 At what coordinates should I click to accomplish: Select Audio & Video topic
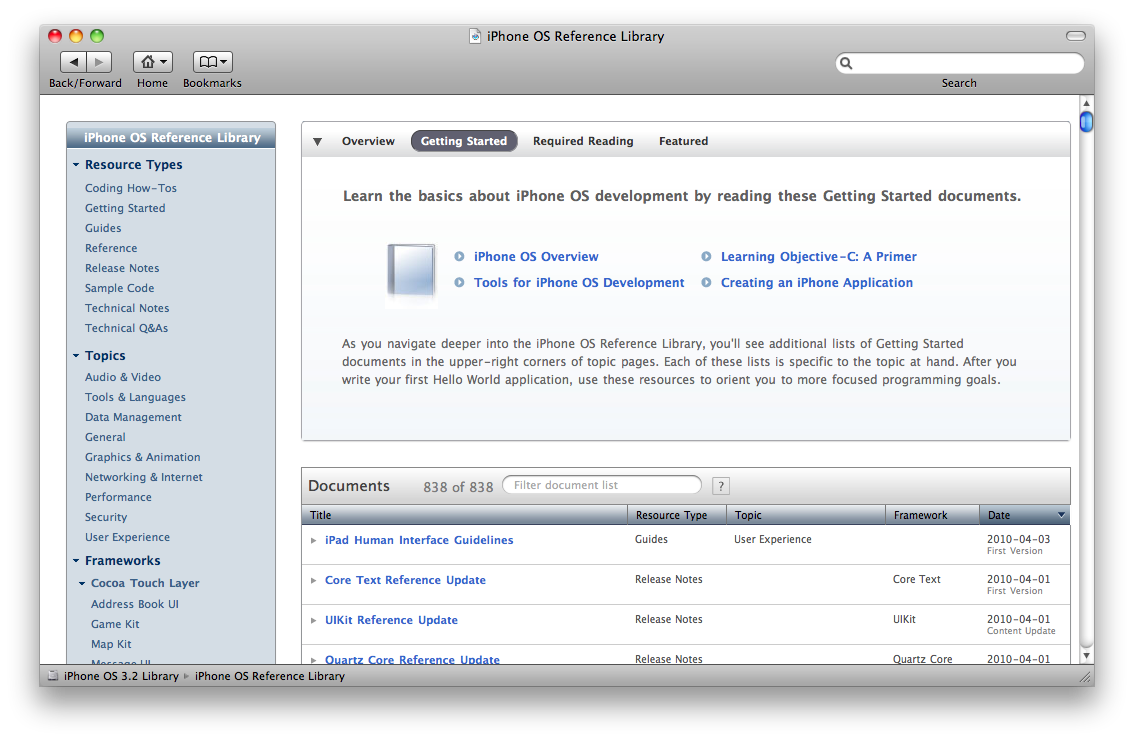tap(123, 377)
